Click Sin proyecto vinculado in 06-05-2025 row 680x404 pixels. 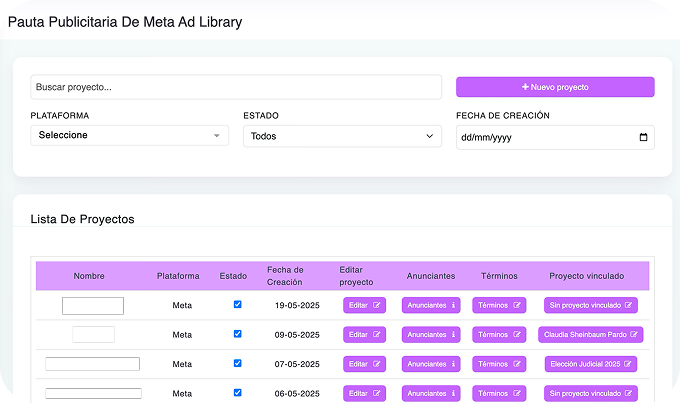tap(591, 394)
